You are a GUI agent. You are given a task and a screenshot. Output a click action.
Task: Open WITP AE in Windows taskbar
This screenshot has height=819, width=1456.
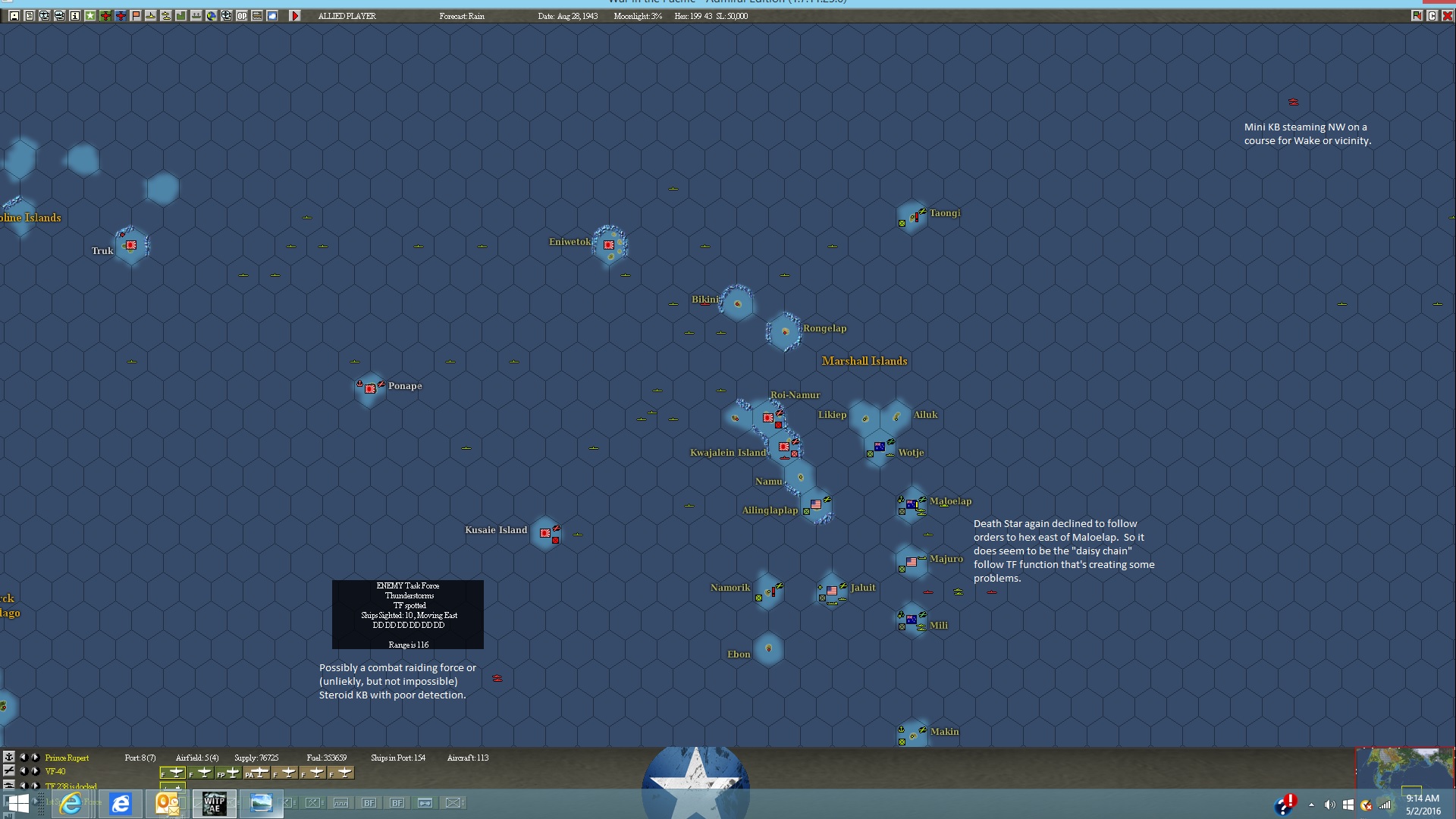pyautogui.click(x=215, y=803)
